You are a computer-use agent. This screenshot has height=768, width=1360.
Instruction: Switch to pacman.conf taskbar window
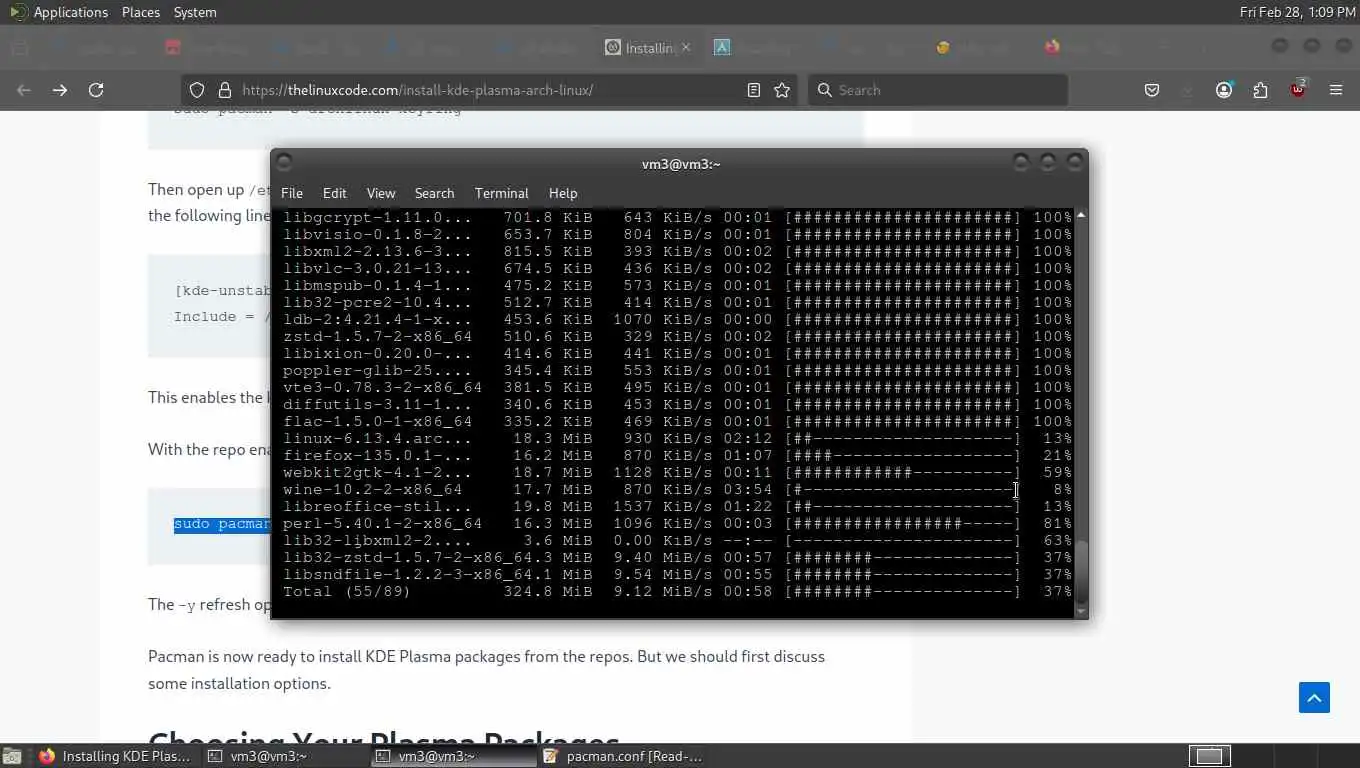pos(622,756)
